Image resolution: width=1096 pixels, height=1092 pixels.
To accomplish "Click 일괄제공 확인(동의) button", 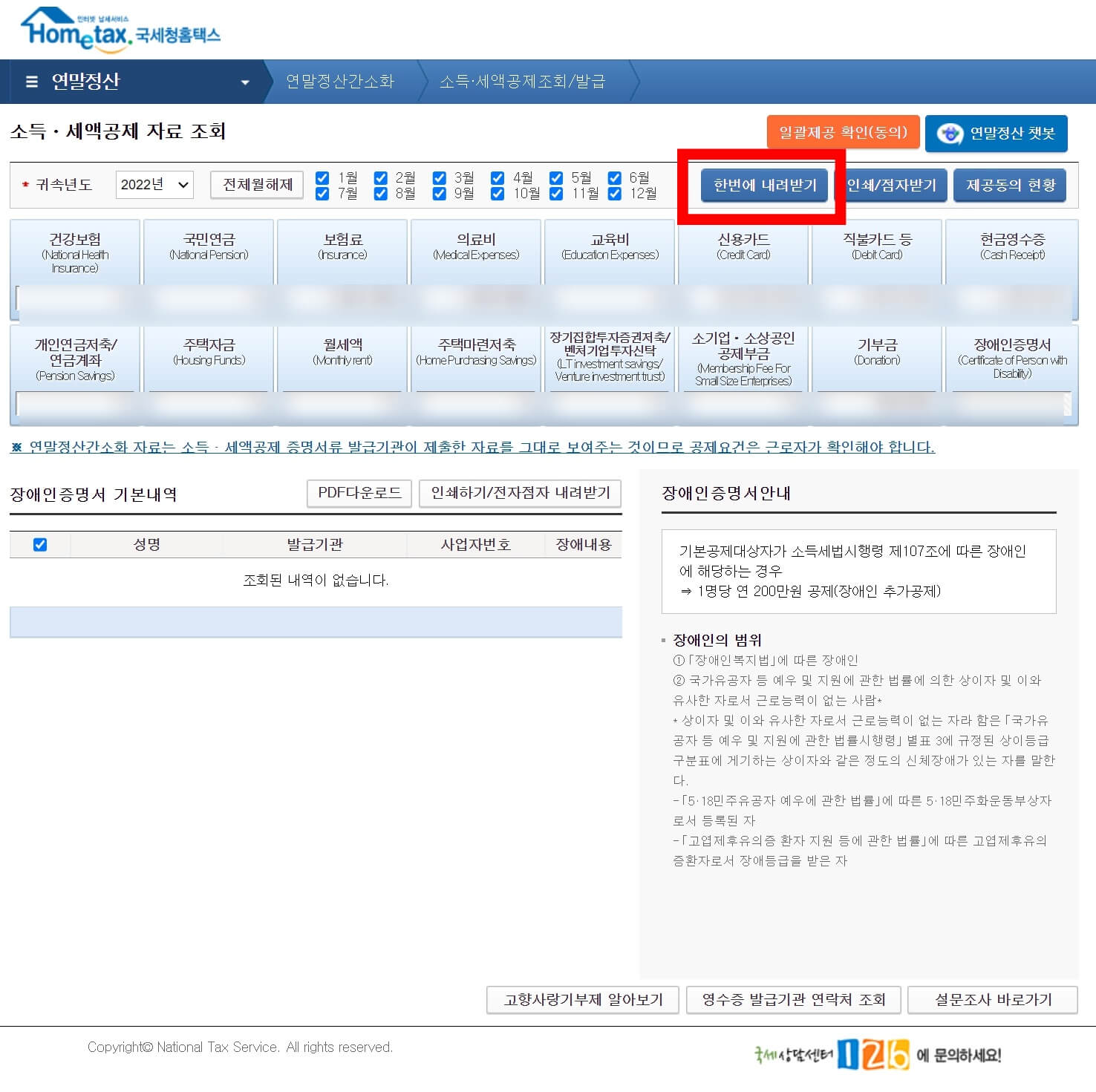I will (843, 132).
